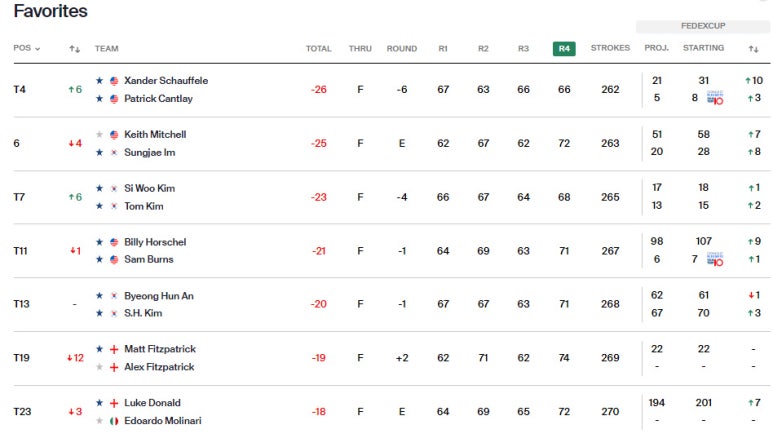Screen dimensions: 773x438
Task: Select the R1 column header
Action: tap(443, 48)
